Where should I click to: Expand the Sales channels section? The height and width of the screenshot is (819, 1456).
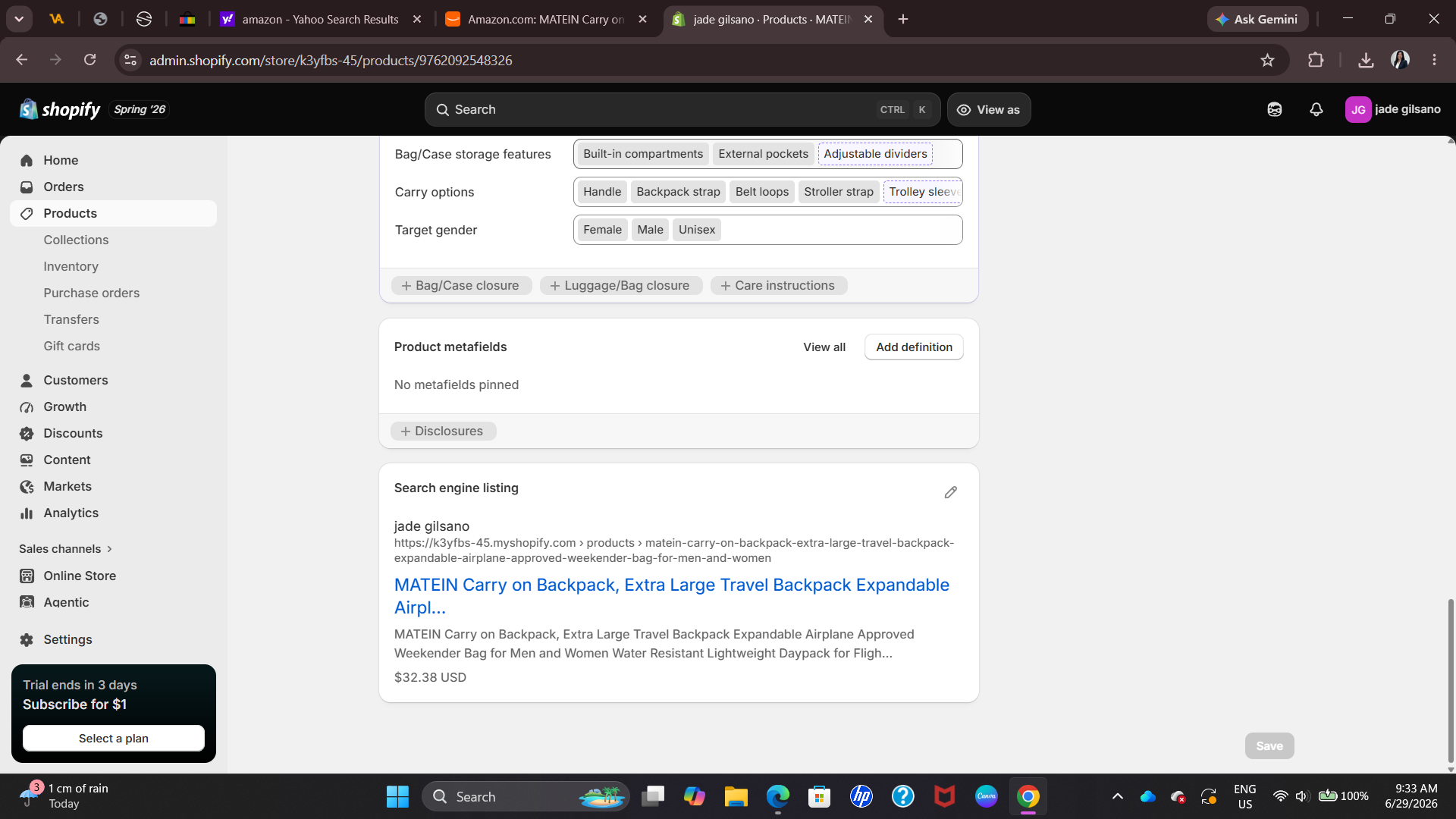(x=66, y=549)
